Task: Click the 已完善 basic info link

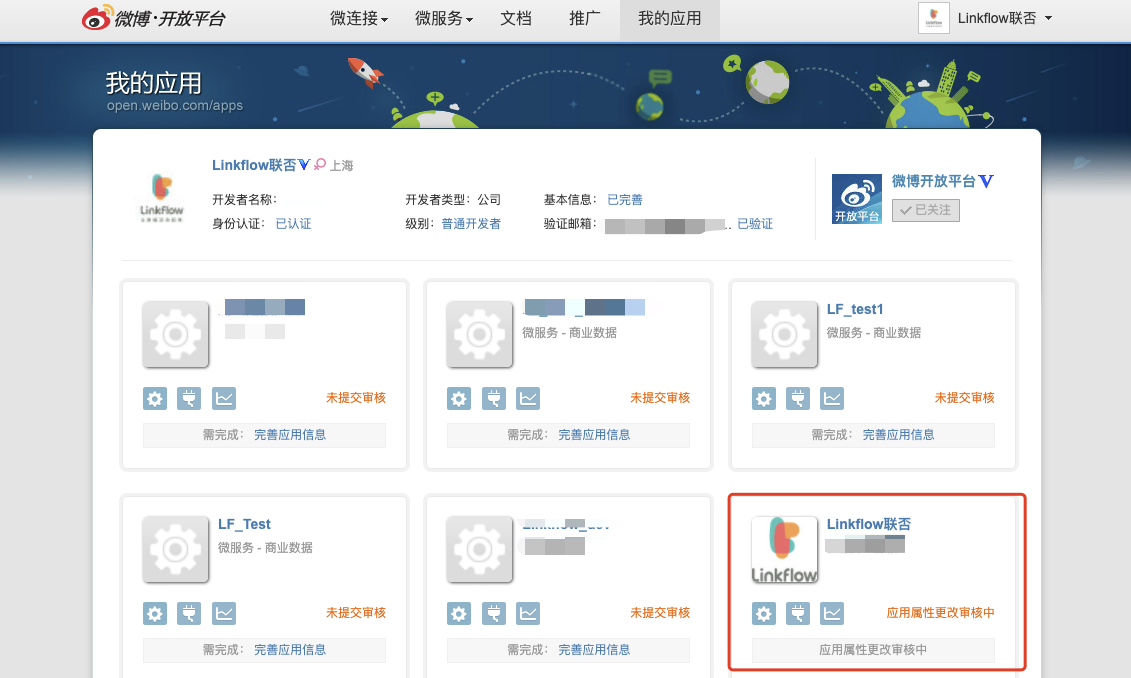Action: (x=625, y=200)
